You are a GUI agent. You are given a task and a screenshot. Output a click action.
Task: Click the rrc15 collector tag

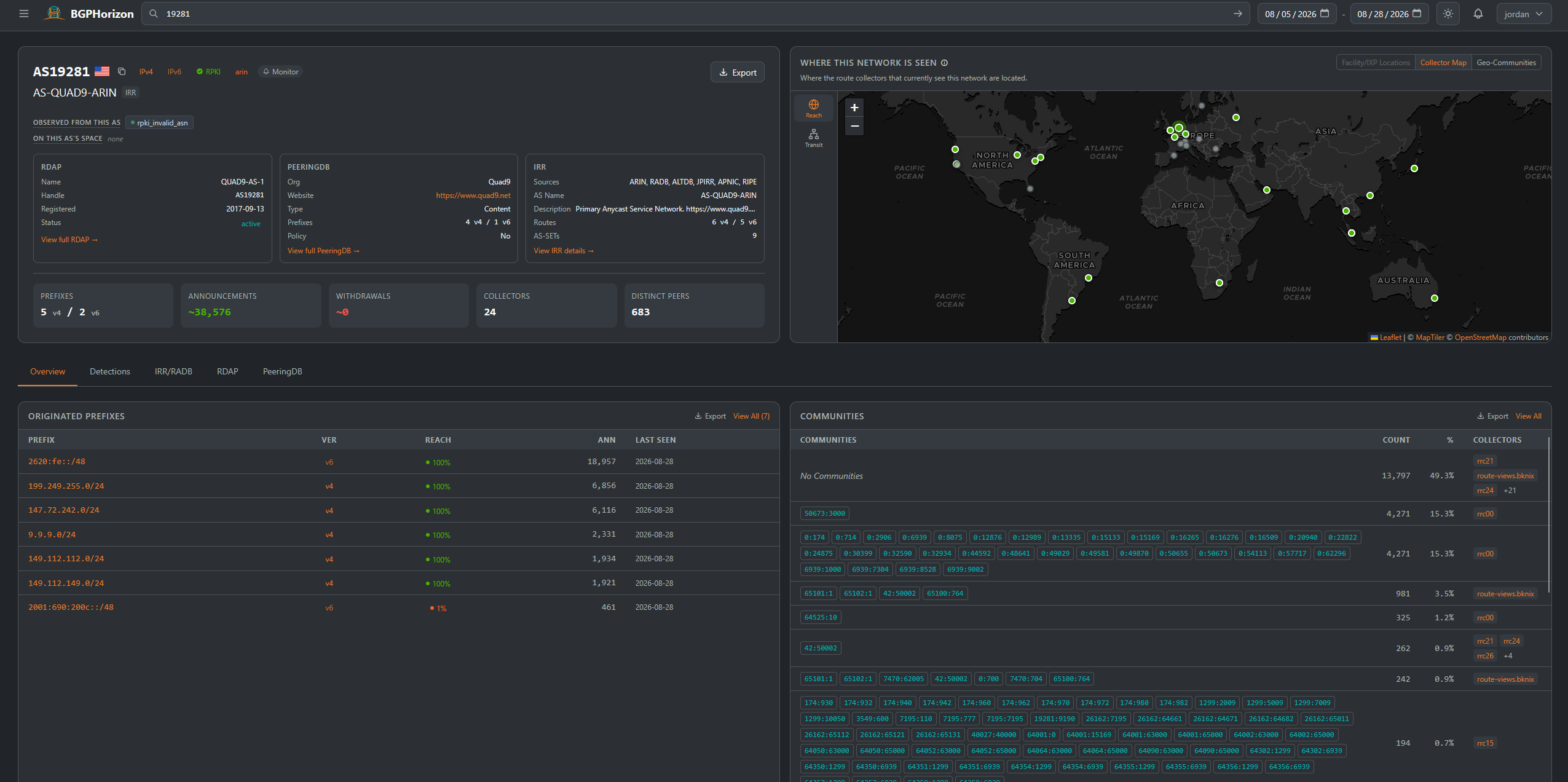tap(1485, 743)
